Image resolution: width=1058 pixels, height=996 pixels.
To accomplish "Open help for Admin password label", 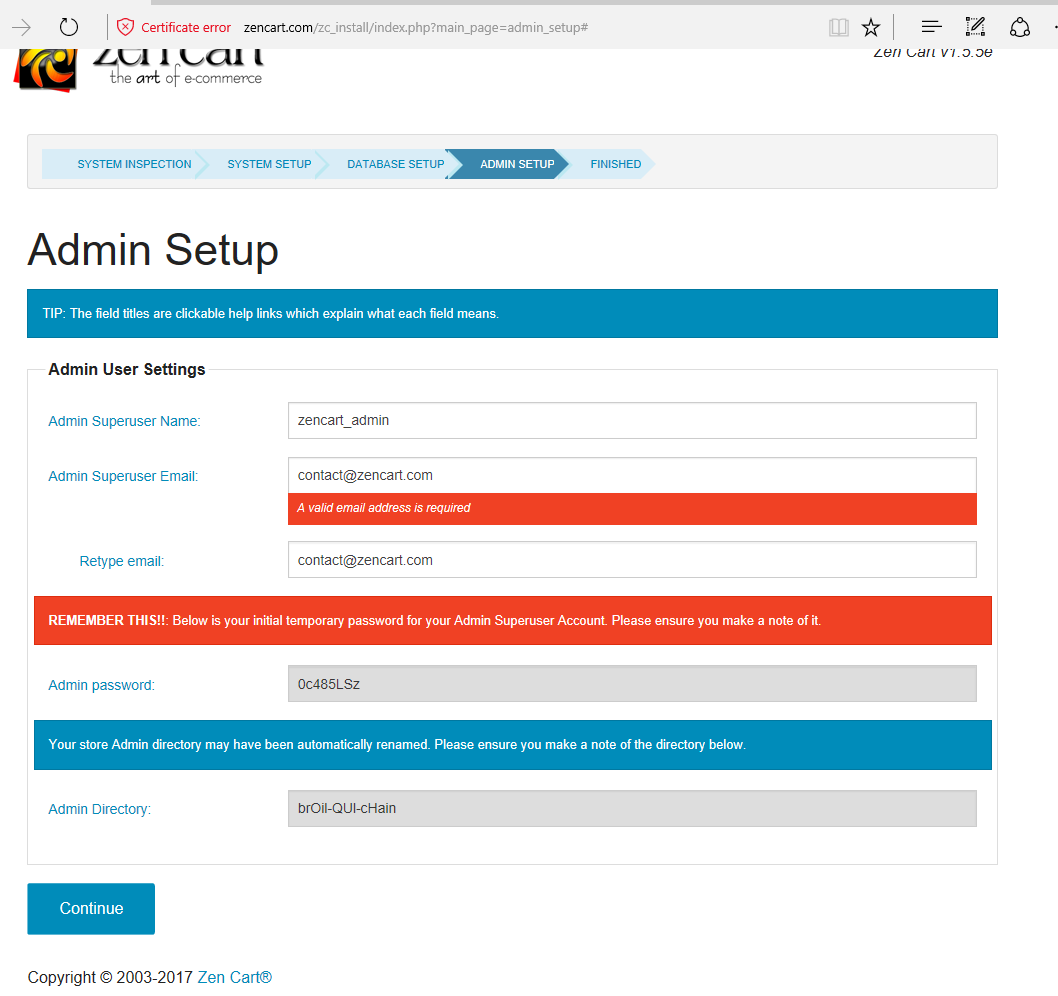I will (101, 686).
